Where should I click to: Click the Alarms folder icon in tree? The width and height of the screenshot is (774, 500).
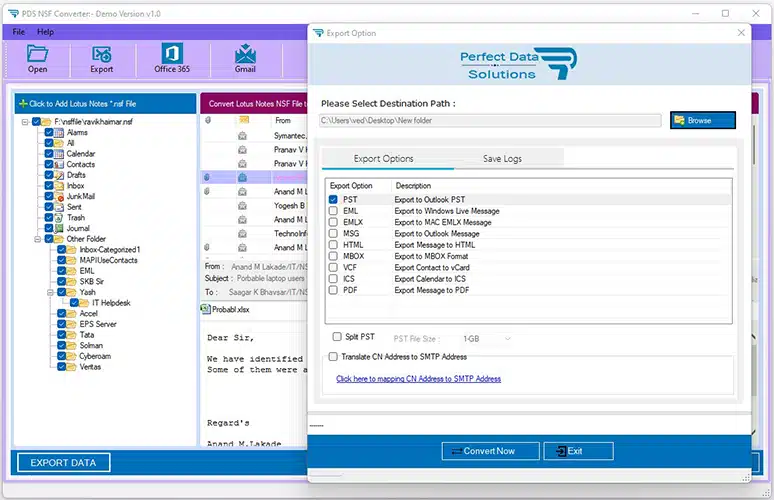coord(59,132)
